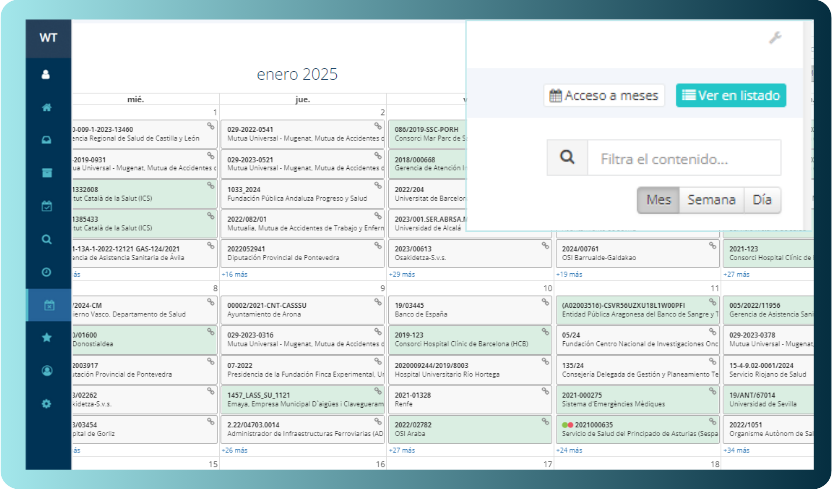Switch calendar to Semana view
Image resolution: width=833 pixels, height=490 pixels.
pyautogui.click(x=711, y=200)
